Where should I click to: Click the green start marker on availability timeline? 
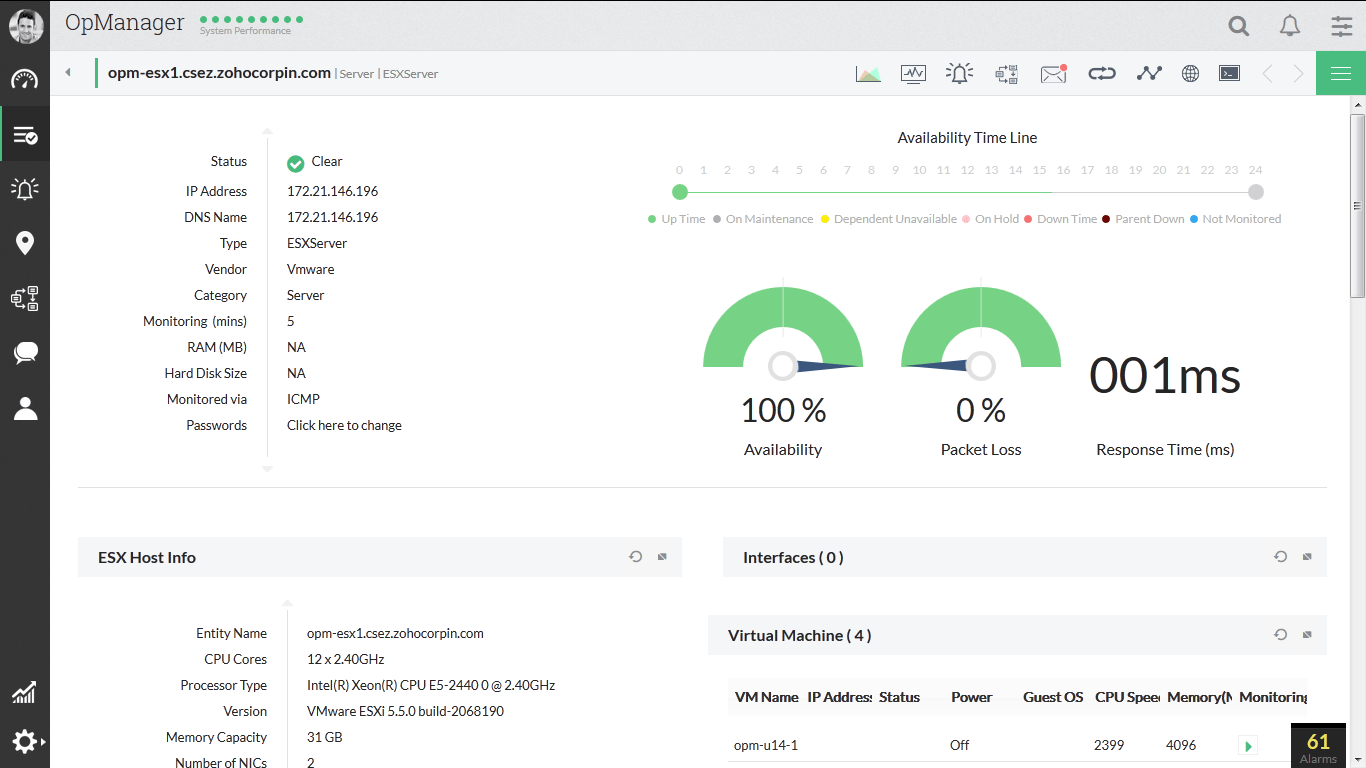click(680, 192)
